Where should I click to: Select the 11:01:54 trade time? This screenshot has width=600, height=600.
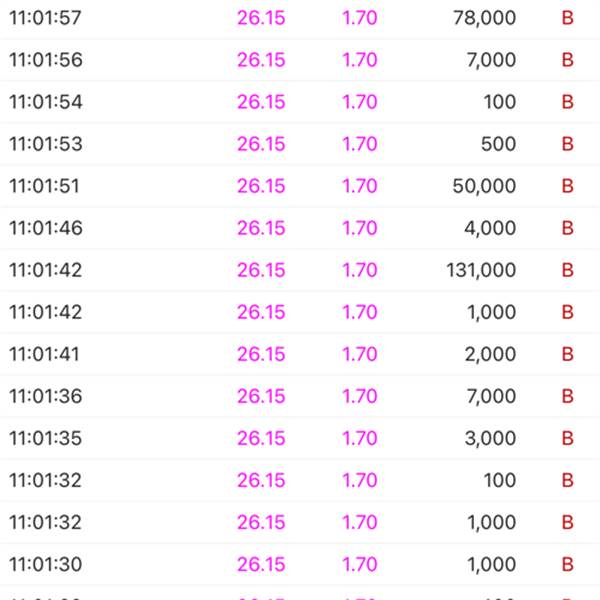[x=46, y=102]
